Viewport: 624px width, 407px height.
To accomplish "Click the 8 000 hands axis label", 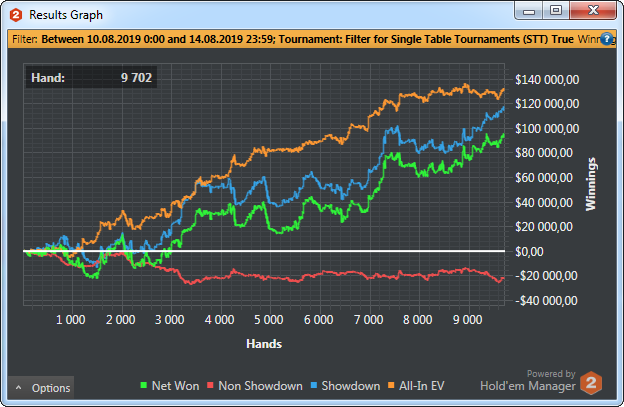I will pyautogui.click(x=417, y=319).
